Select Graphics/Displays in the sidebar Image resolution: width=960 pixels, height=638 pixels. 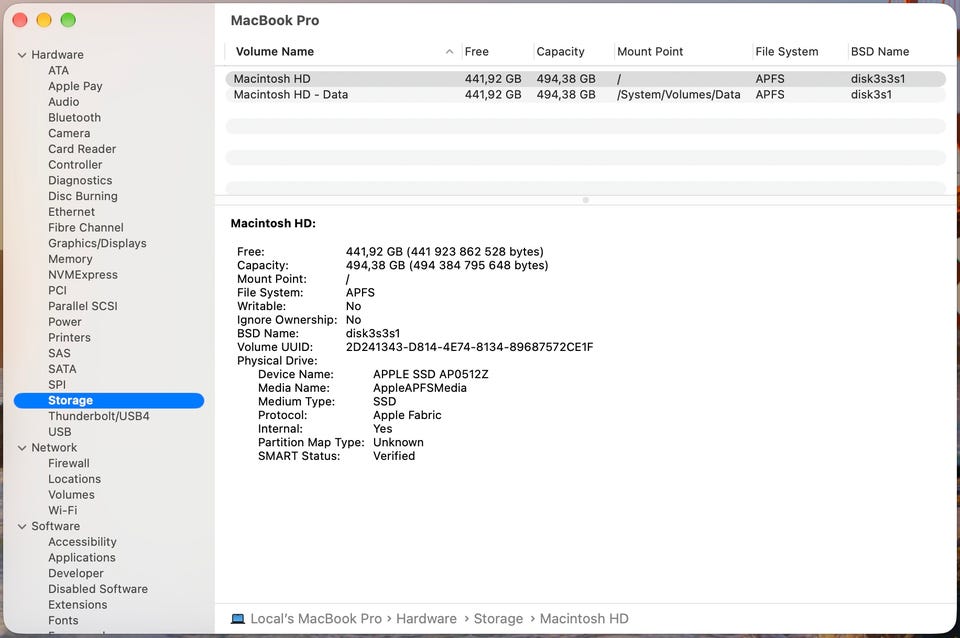click(x=97, y=244)
